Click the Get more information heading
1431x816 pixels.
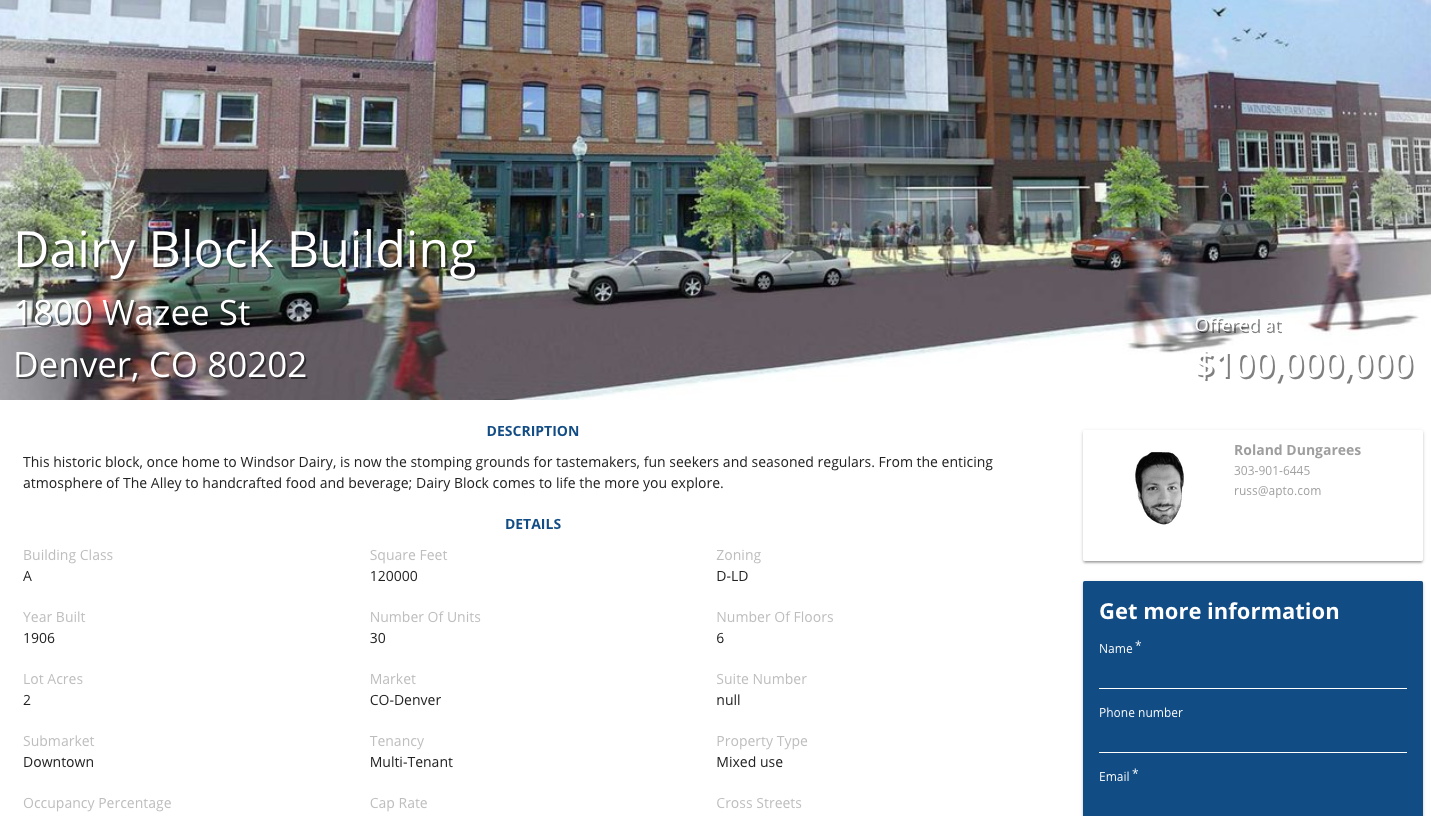pos(1219,611)
